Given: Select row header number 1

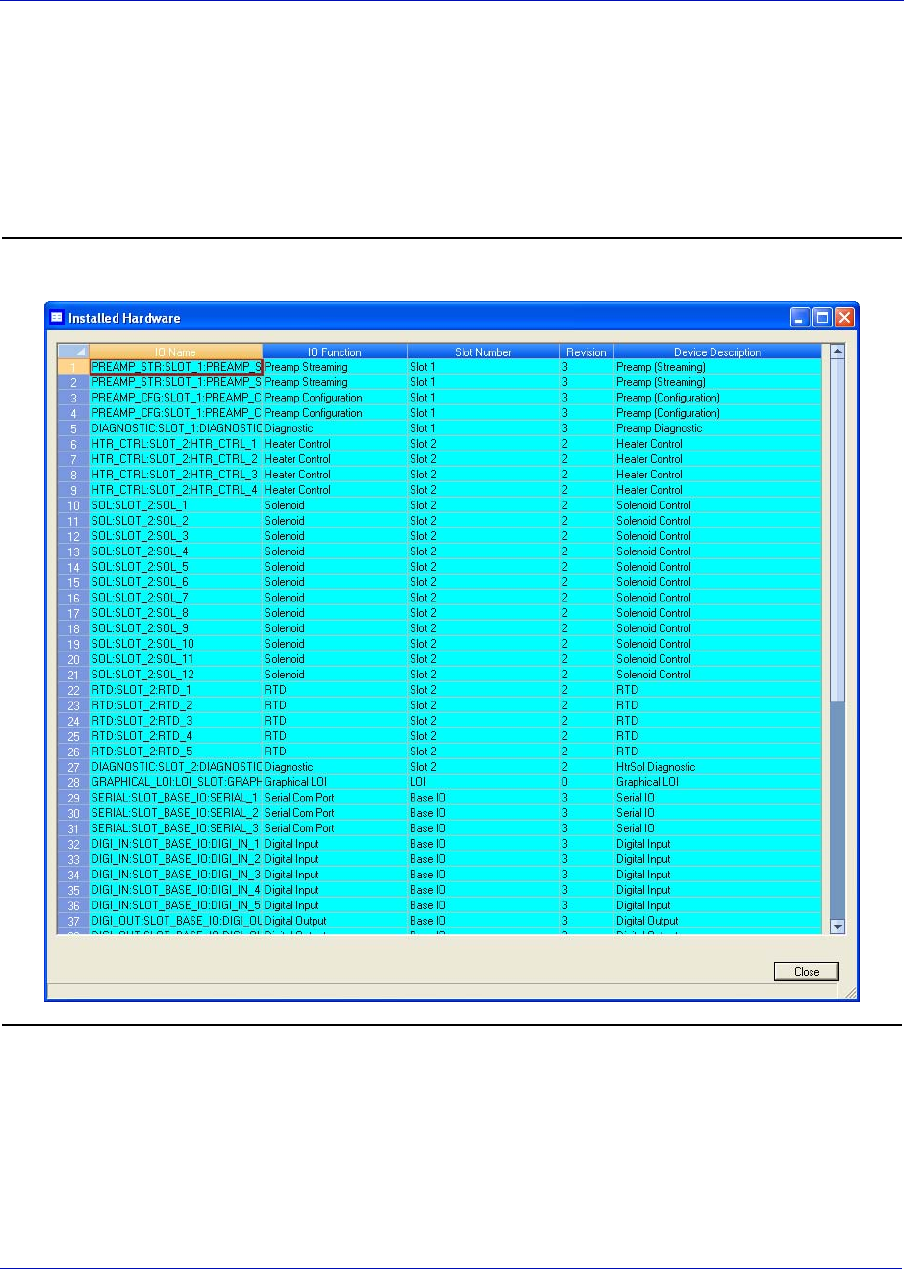Looking at the screenshot, I should tap(73, 367).
